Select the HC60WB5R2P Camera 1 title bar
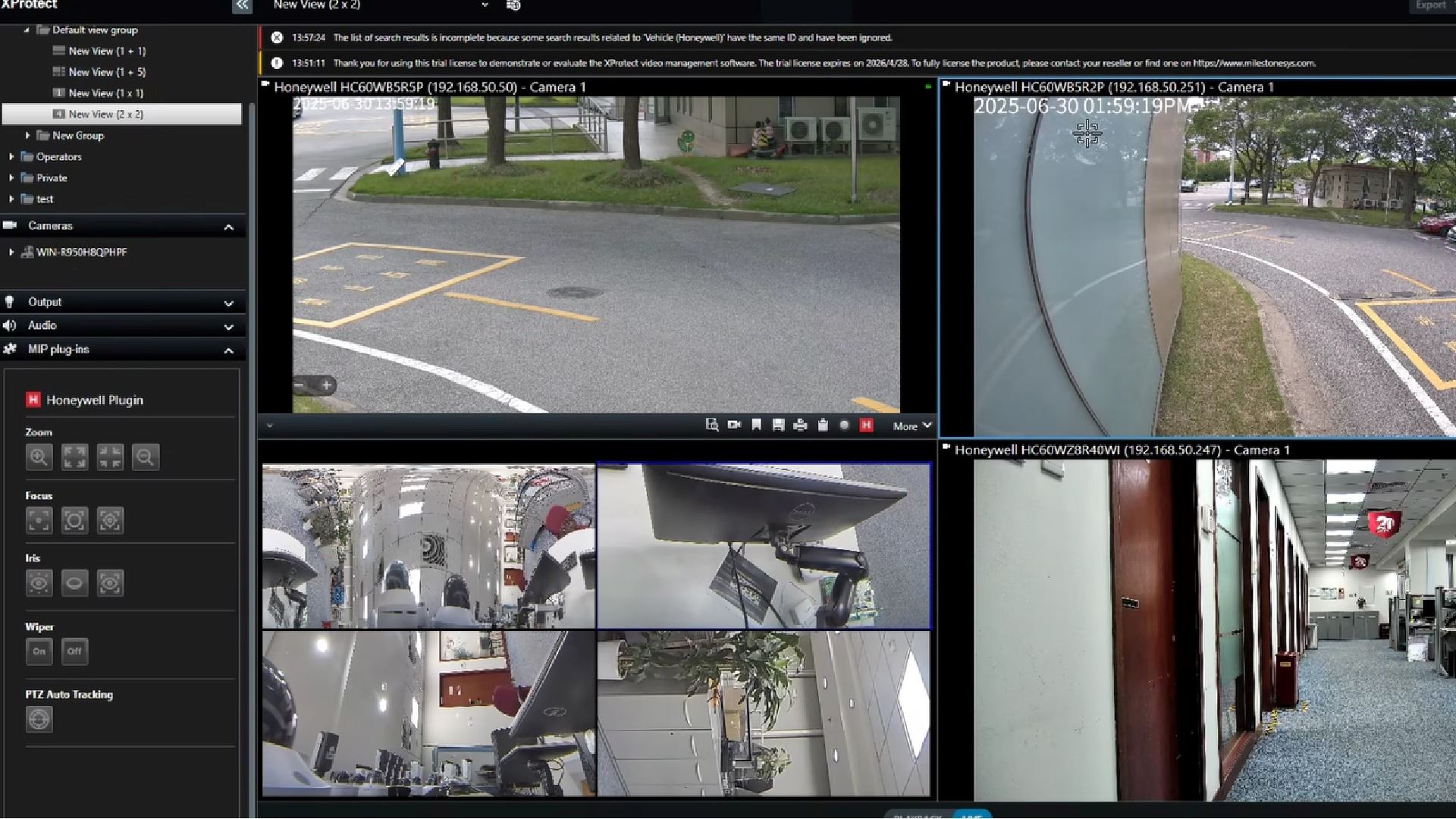1456x819 pixels. (1198, 87)
